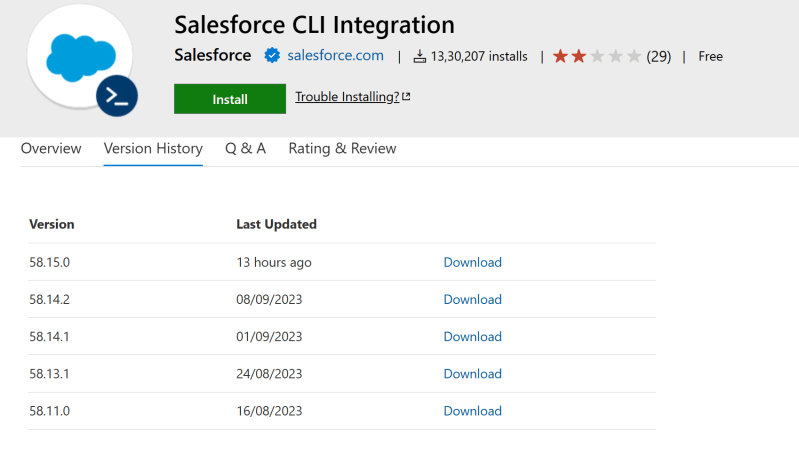The image size is (799, 471).
Task: Download version 58.14.2
Action: tap(472, 299)
